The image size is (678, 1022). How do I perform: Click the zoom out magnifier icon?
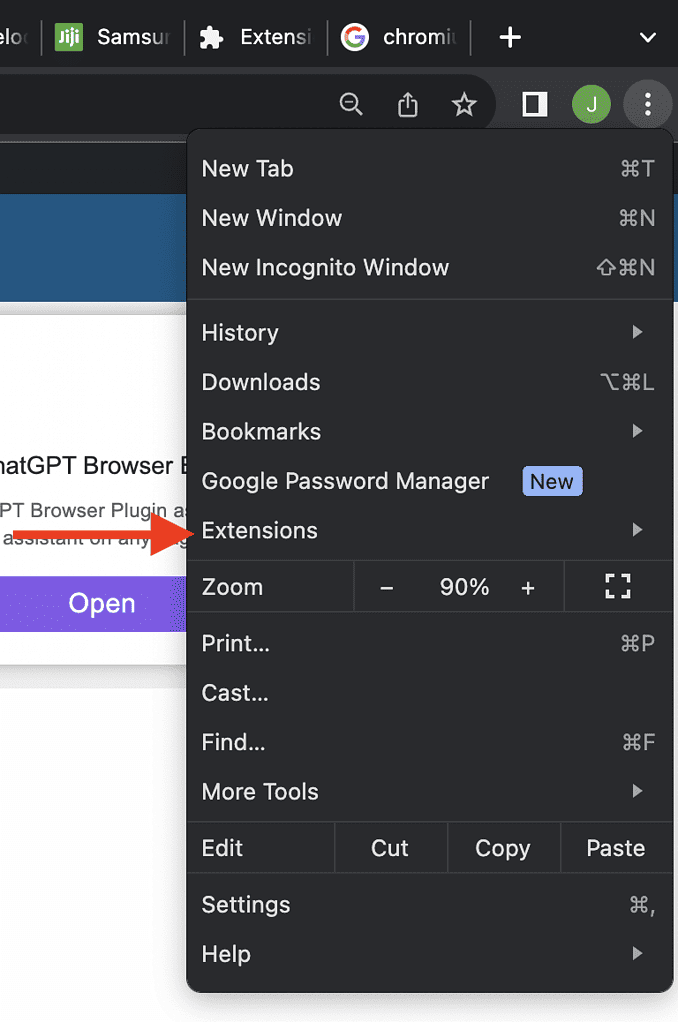point(351,104)
